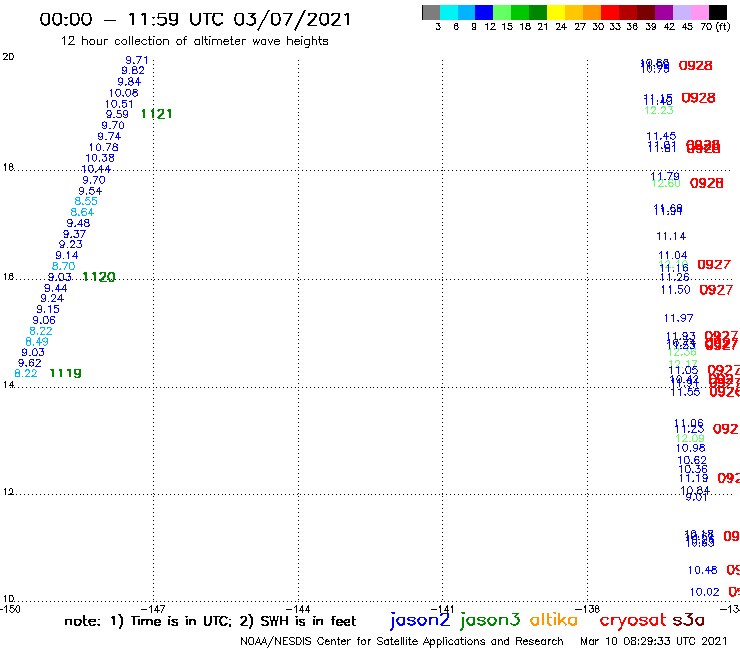Select the 9.24 wave height value
The image size is (740, 650).
pos(52,298)
